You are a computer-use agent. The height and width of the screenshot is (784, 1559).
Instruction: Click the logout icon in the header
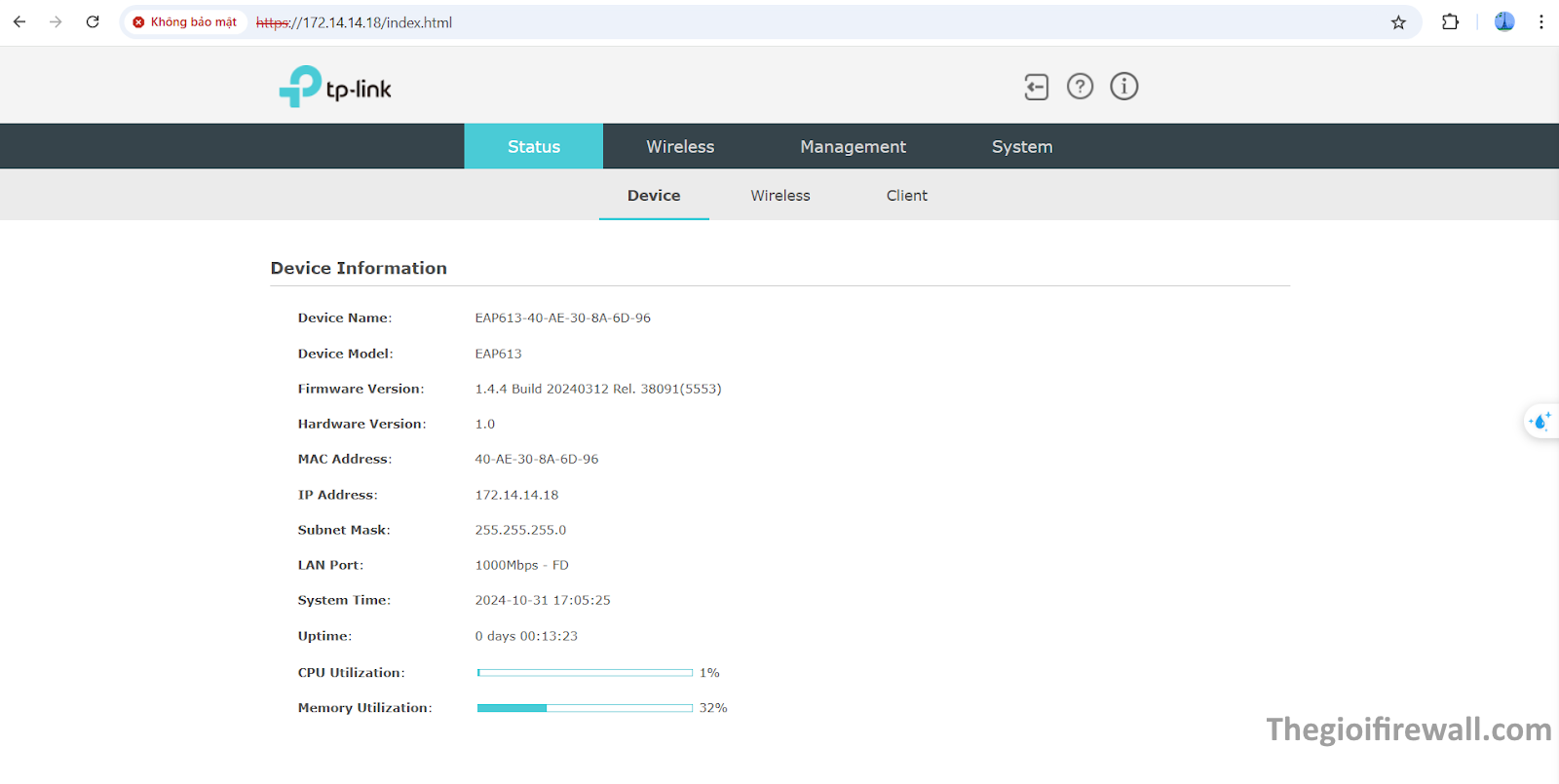coord(1036,87)
